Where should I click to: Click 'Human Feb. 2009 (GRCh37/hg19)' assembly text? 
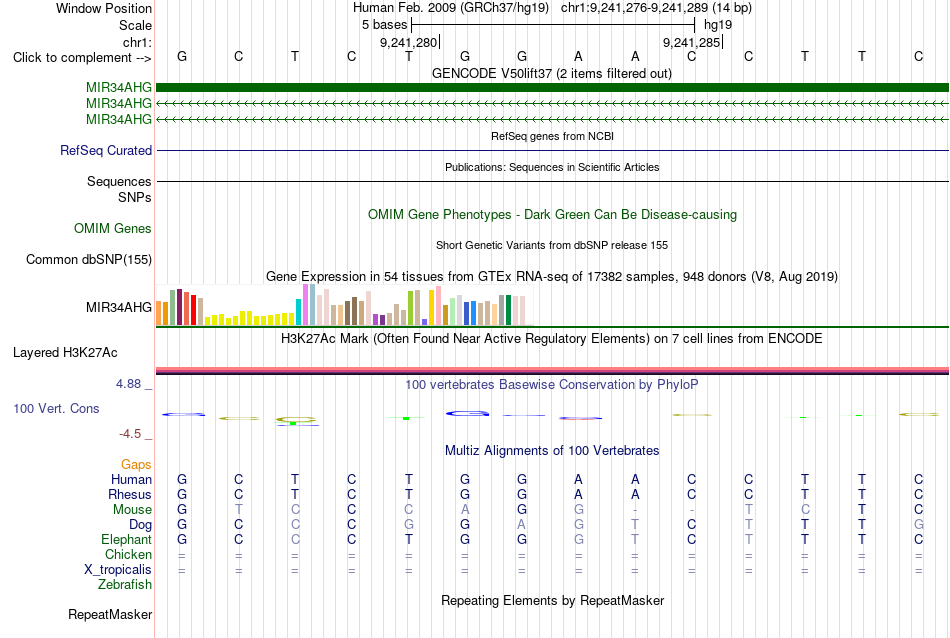pyautogui.click(x=451, y=8)
